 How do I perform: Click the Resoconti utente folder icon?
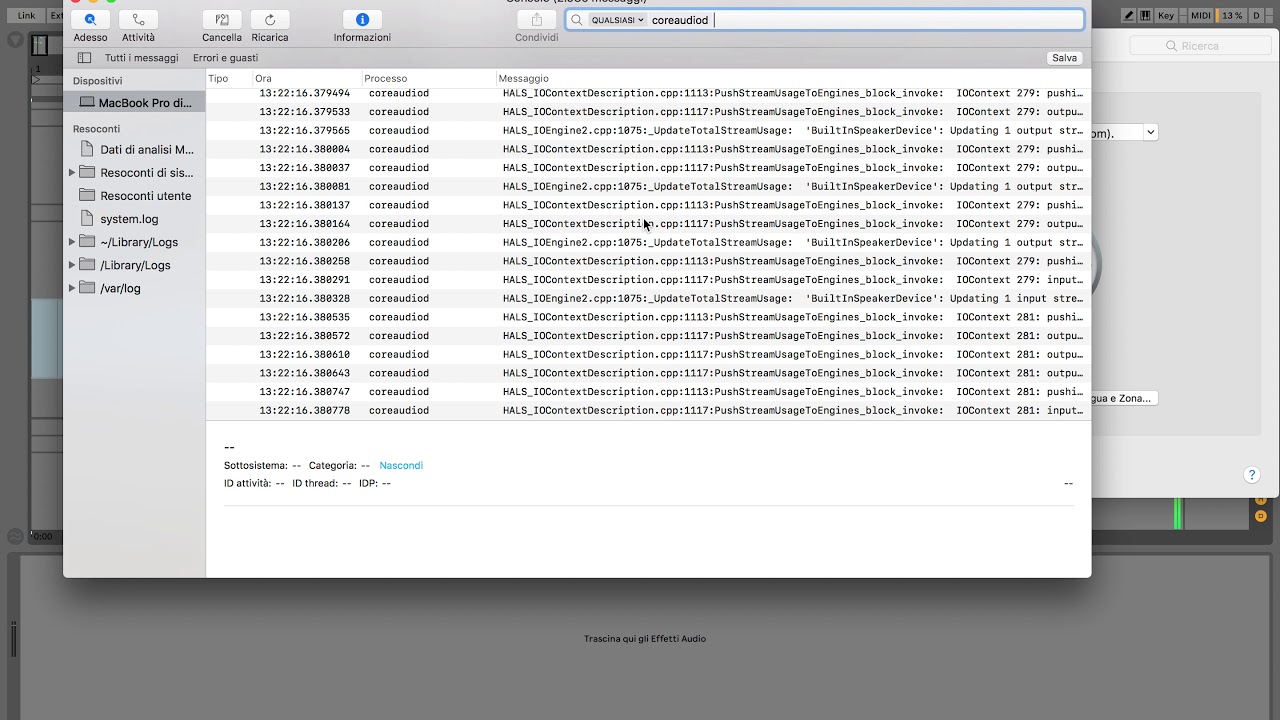87,195
